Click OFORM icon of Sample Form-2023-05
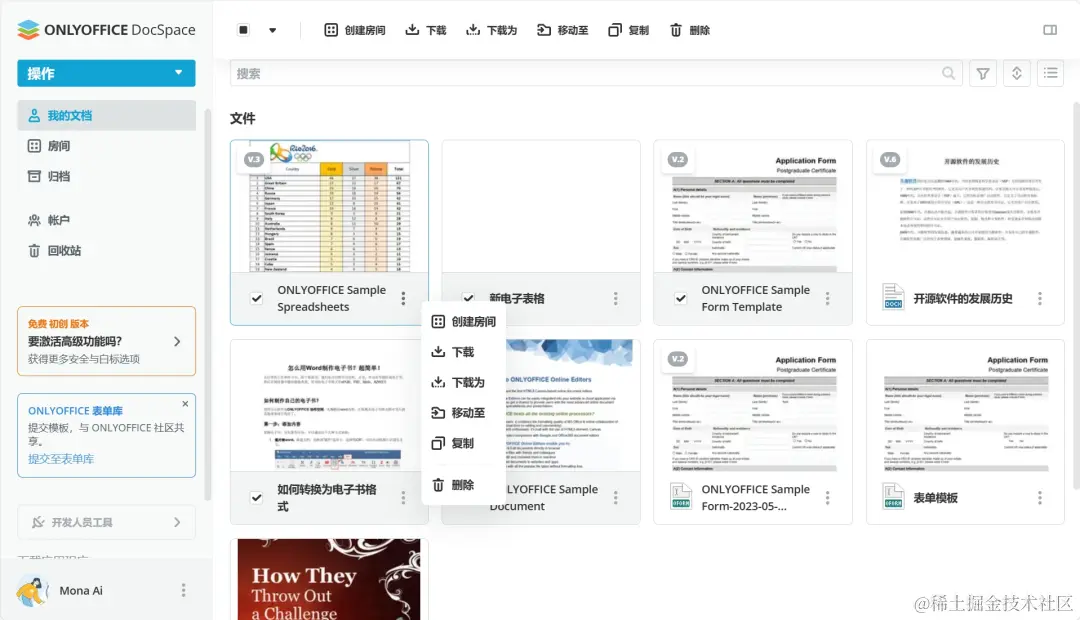1080x620 pixels. point(681,497)
